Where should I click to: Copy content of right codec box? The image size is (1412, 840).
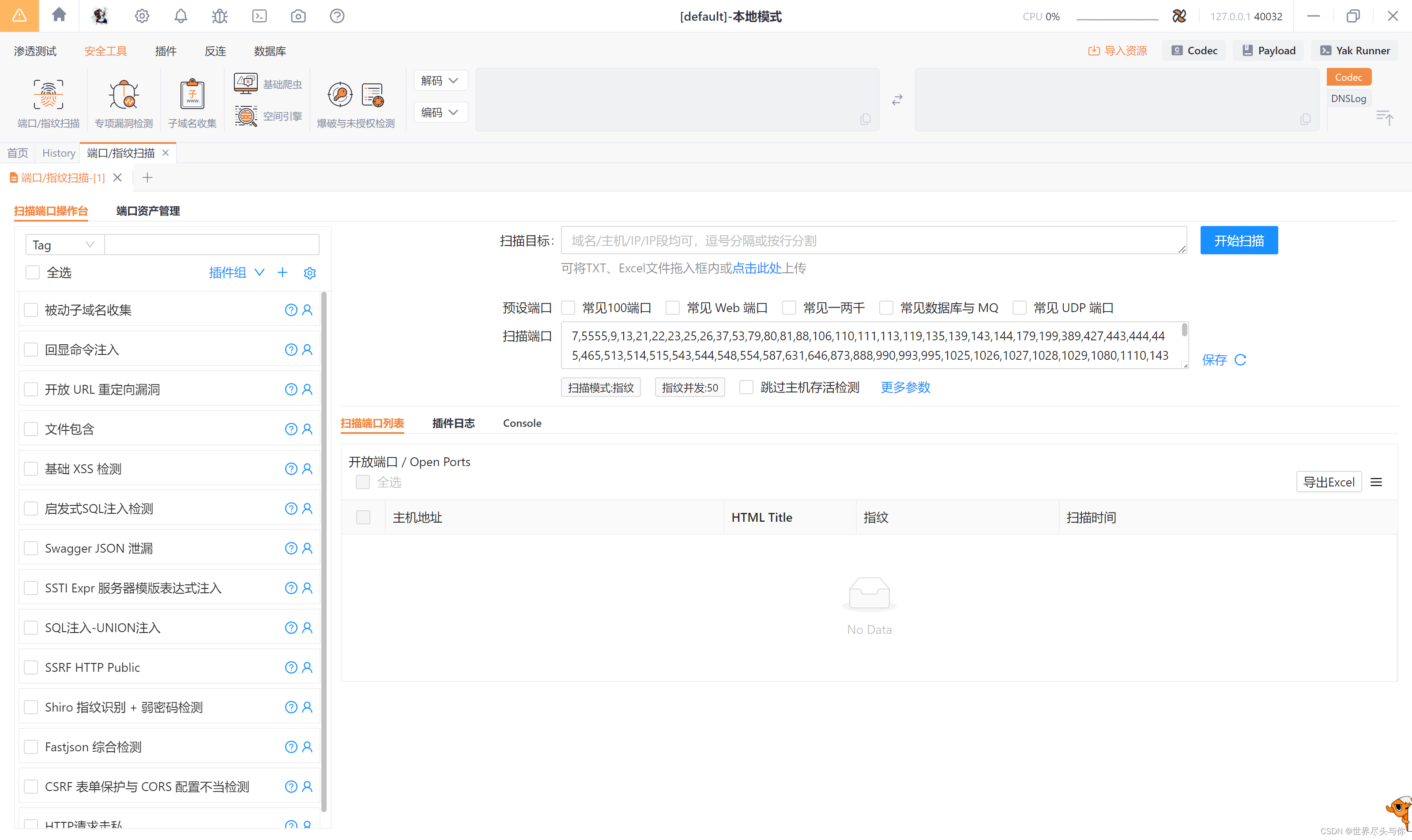pyautogui.click(x=1305, y=119)
